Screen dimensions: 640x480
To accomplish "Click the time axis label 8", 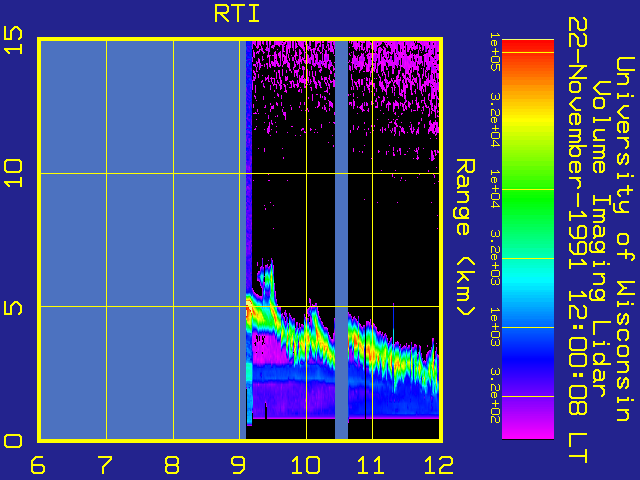I will coord(172,464).
